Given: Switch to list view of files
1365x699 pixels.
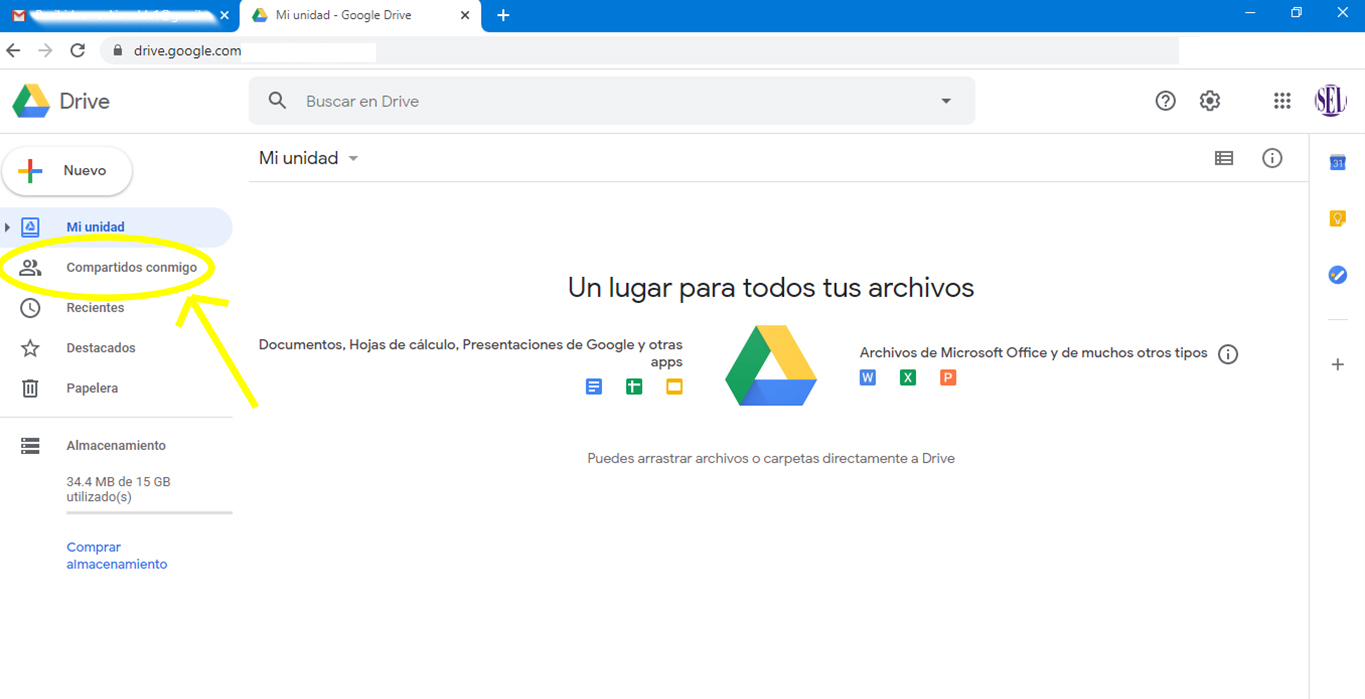Looking at the screenshot, I should pyautogui.click(x=1223, y=158).
